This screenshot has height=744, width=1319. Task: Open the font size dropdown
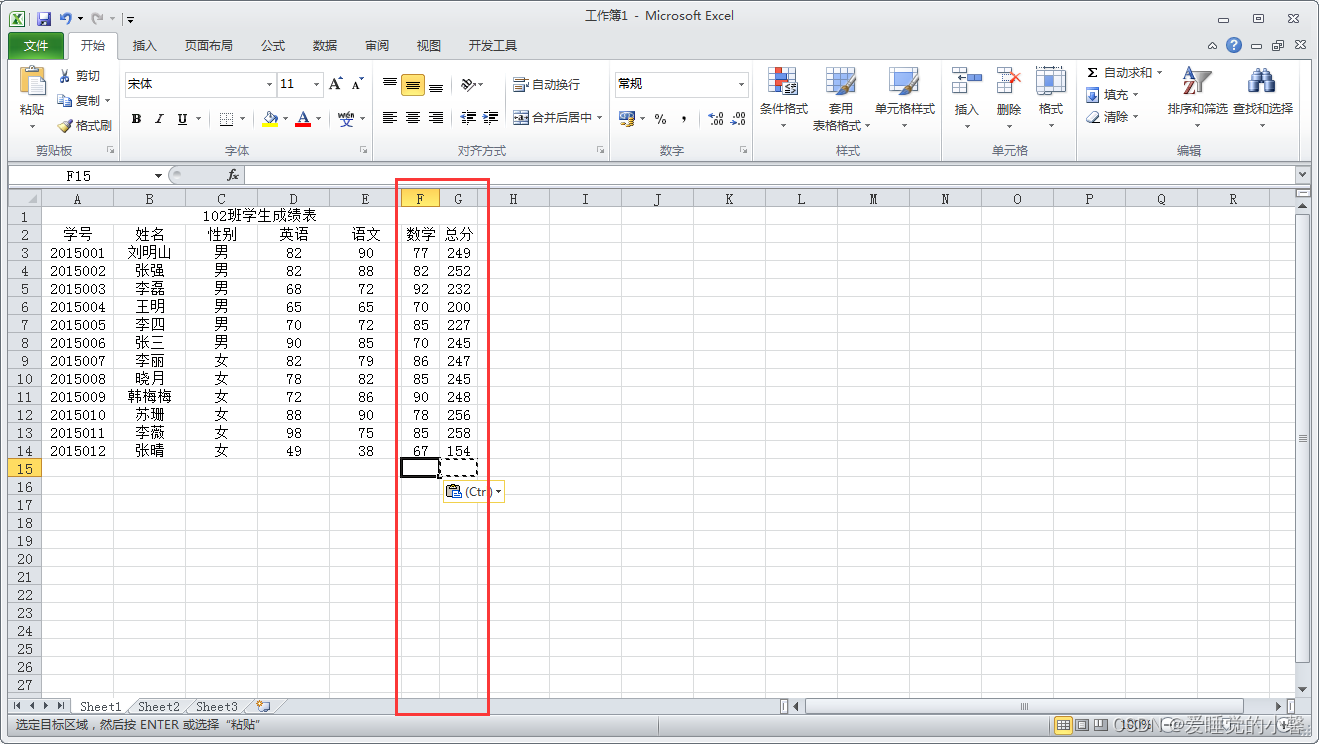pyautogui.click(x=317, y=84)
